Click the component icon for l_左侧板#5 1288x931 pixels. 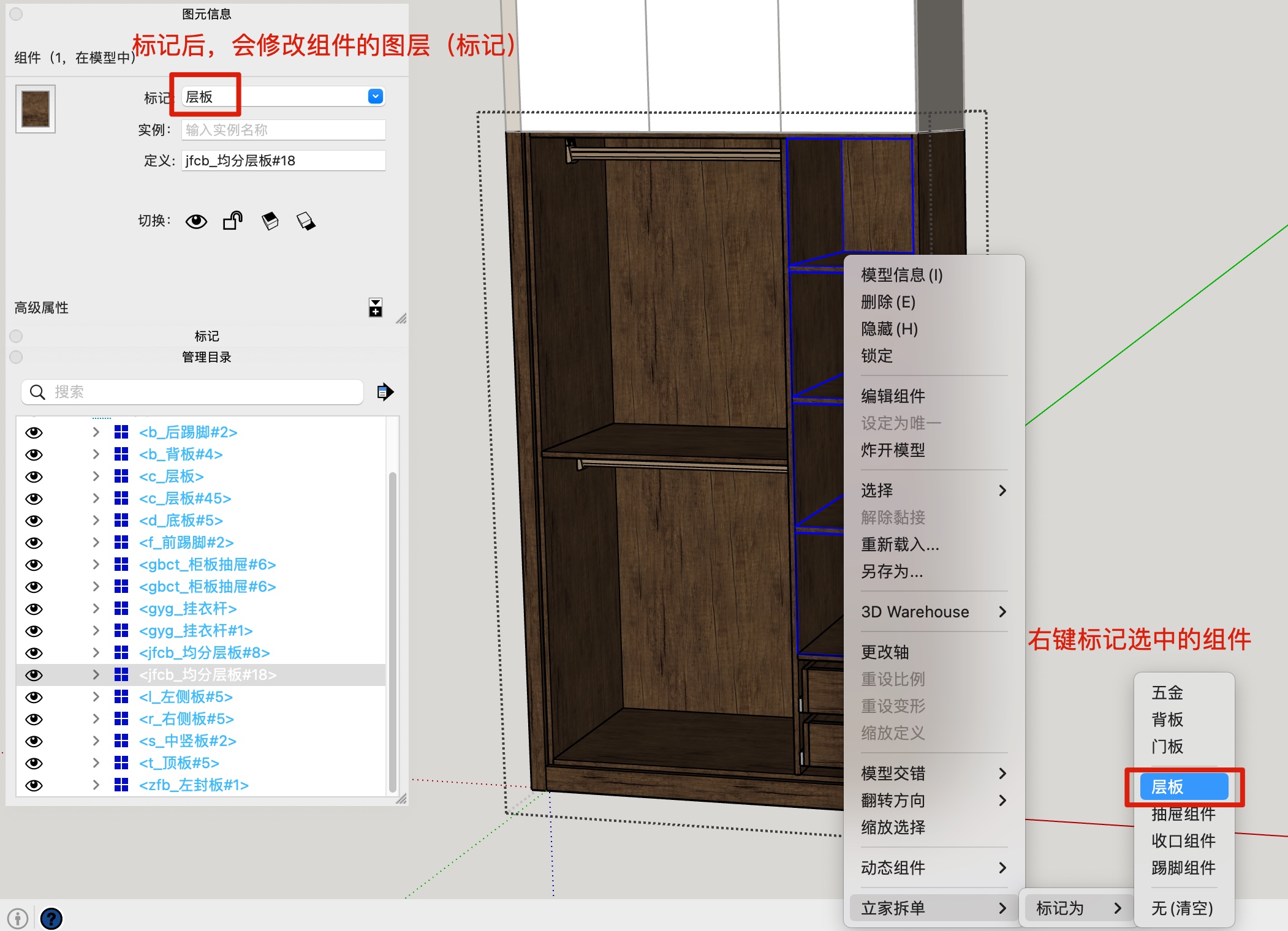pyautogui.click(x=121, y=697)
